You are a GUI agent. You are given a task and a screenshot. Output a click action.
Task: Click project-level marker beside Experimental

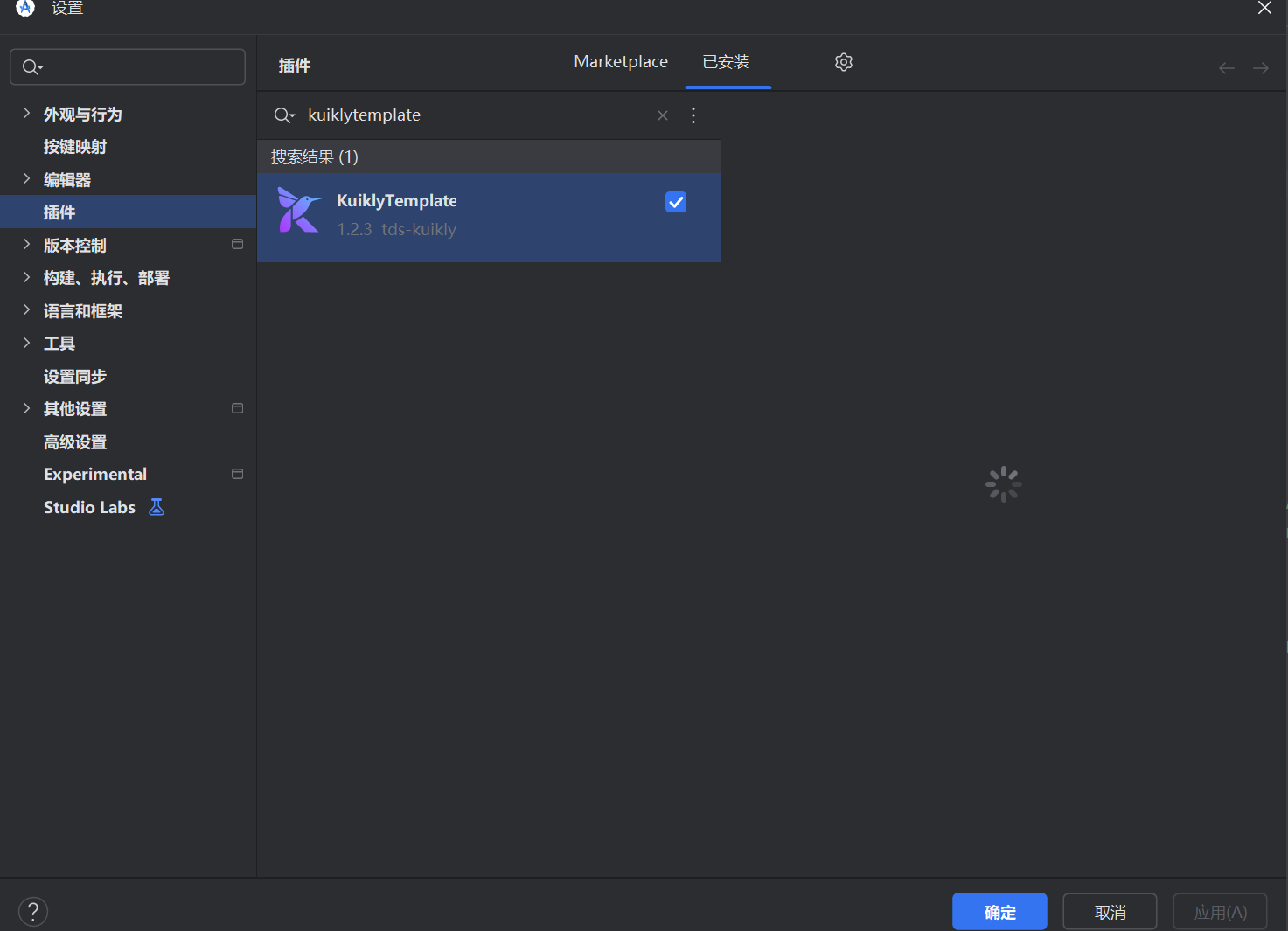tap(237, 474)
